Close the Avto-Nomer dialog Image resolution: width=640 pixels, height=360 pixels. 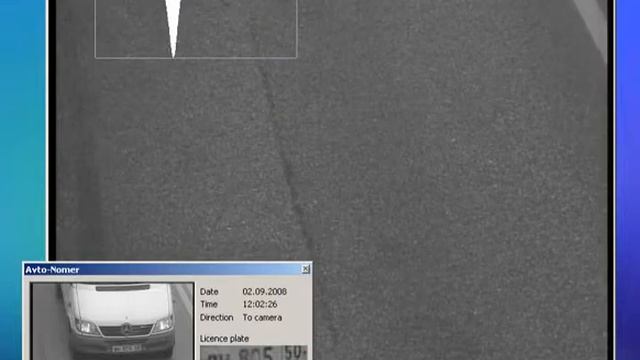coord(305,269)
